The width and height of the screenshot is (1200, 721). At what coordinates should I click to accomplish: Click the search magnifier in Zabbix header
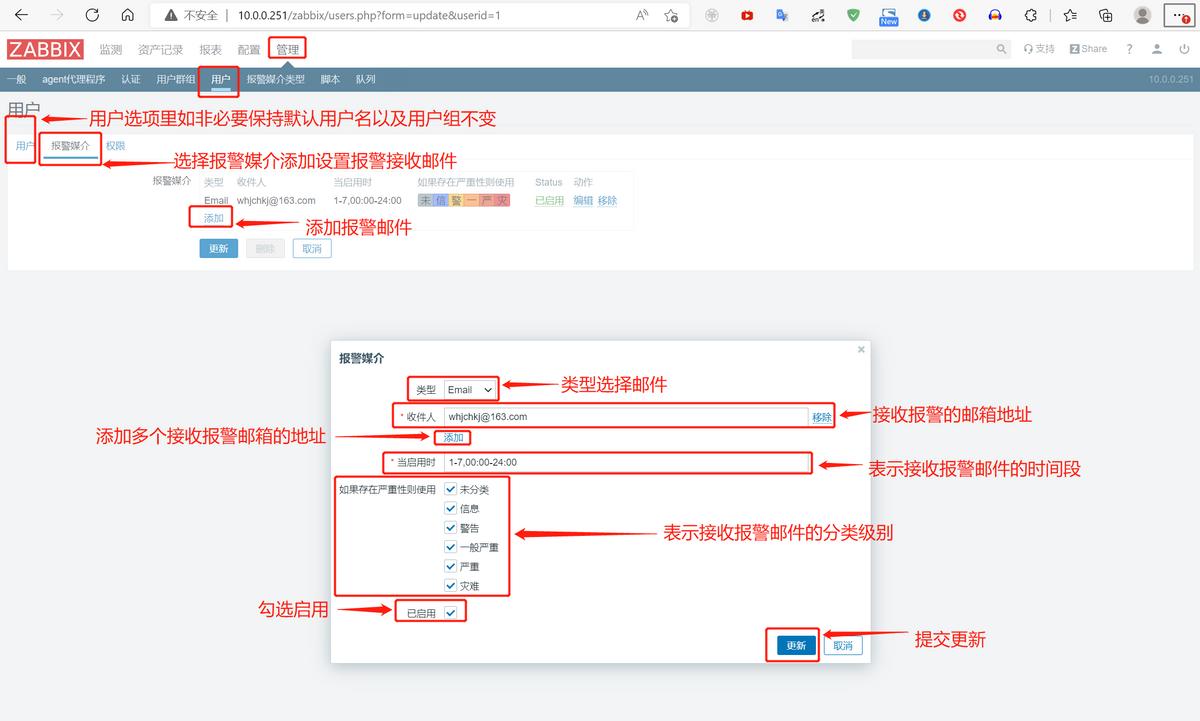pyautogui.click(x=1001, y=48)
